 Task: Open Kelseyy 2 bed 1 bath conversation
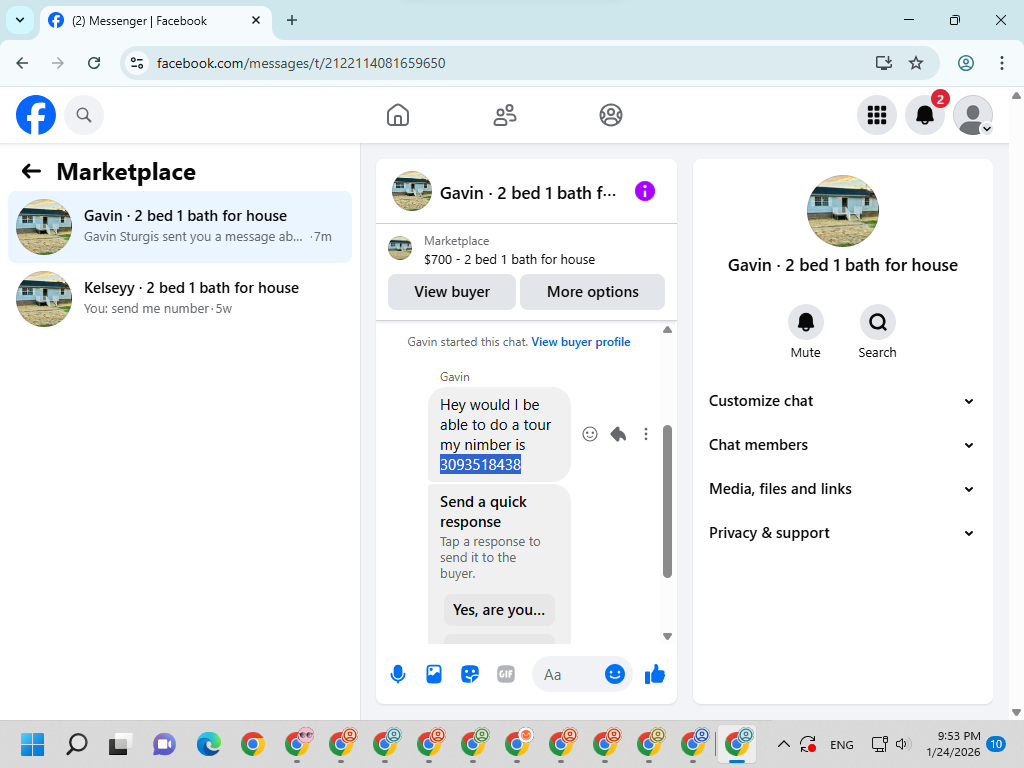pos(180,298)
